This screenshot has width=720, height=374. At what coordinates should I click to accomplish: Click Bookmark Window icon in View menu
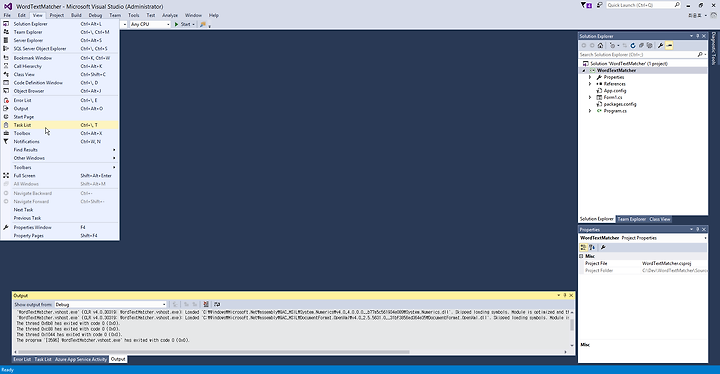coord(6,58)
